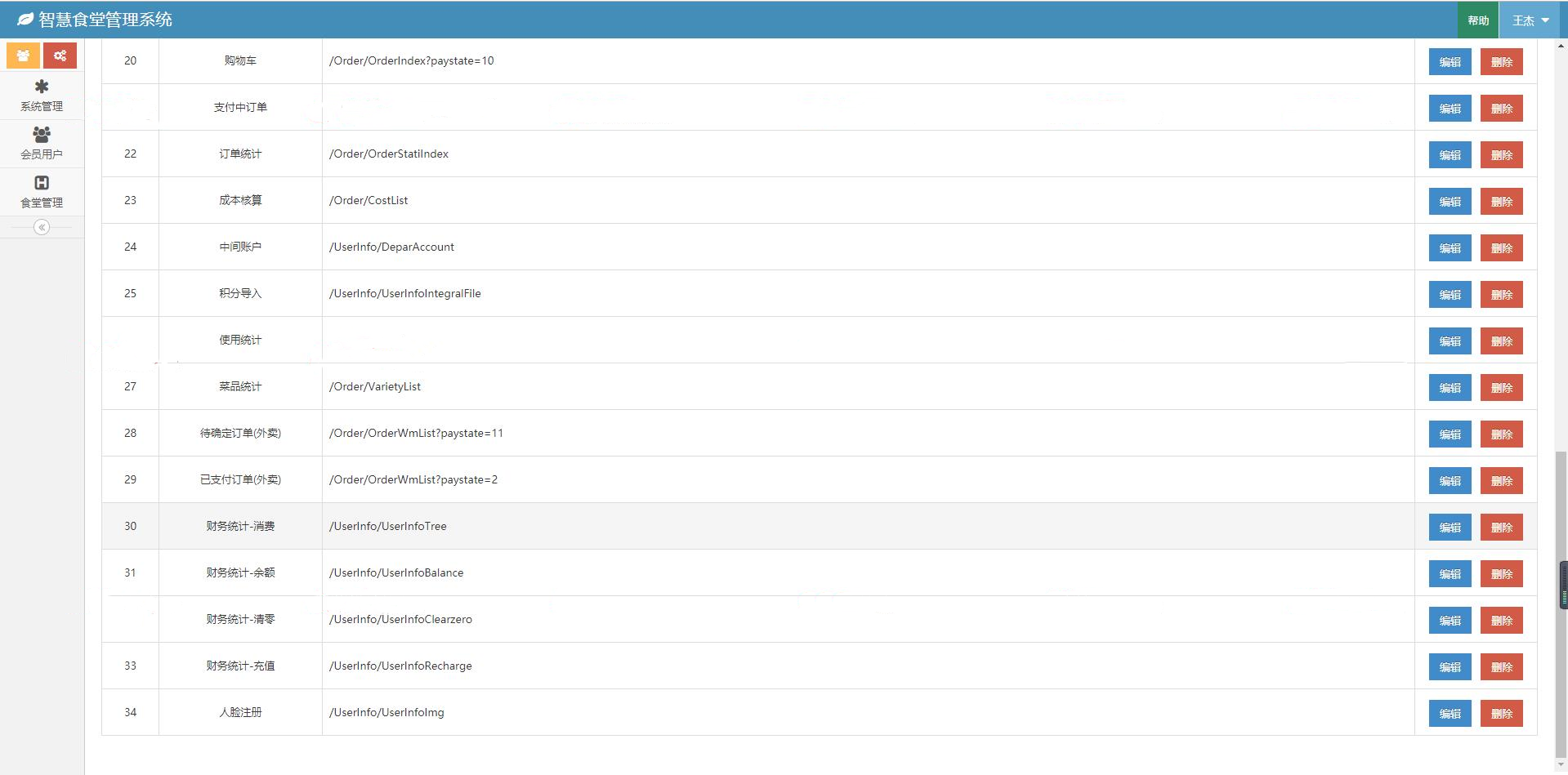Delete the 中间账户 row
The width and height of the screenshot is (1568, 775).
pyautogui.click(x=1501, y=248)
